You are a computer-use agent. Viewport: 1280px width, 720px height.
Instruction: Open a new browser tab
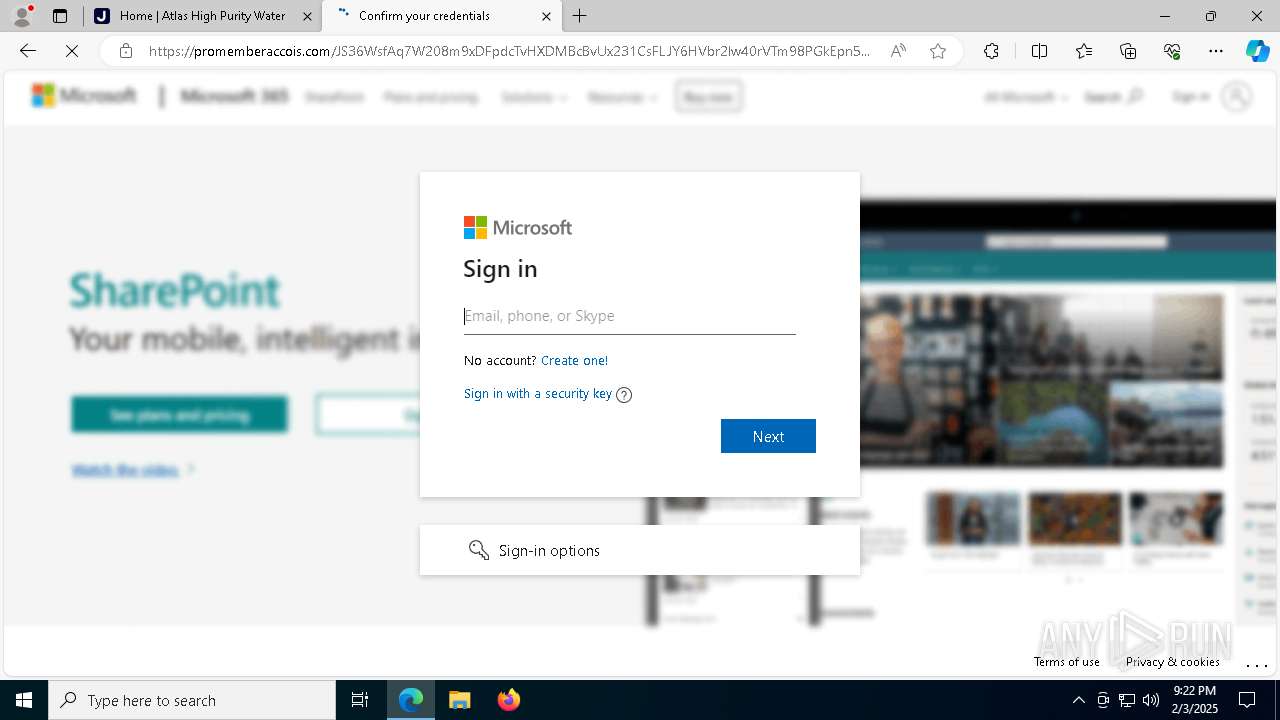pos(580,16)
